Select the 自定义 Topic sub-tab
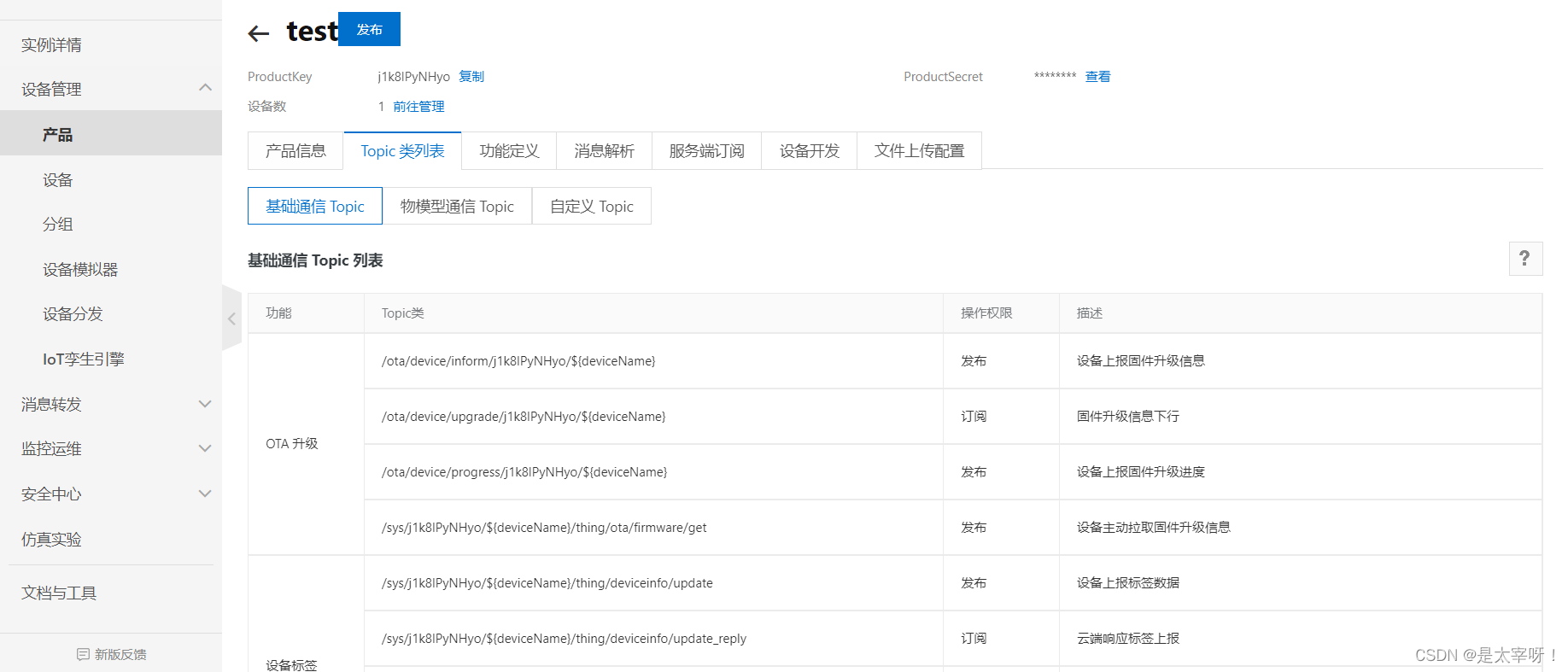Viewport: 1568px width, 672px height. pos(592,206)
